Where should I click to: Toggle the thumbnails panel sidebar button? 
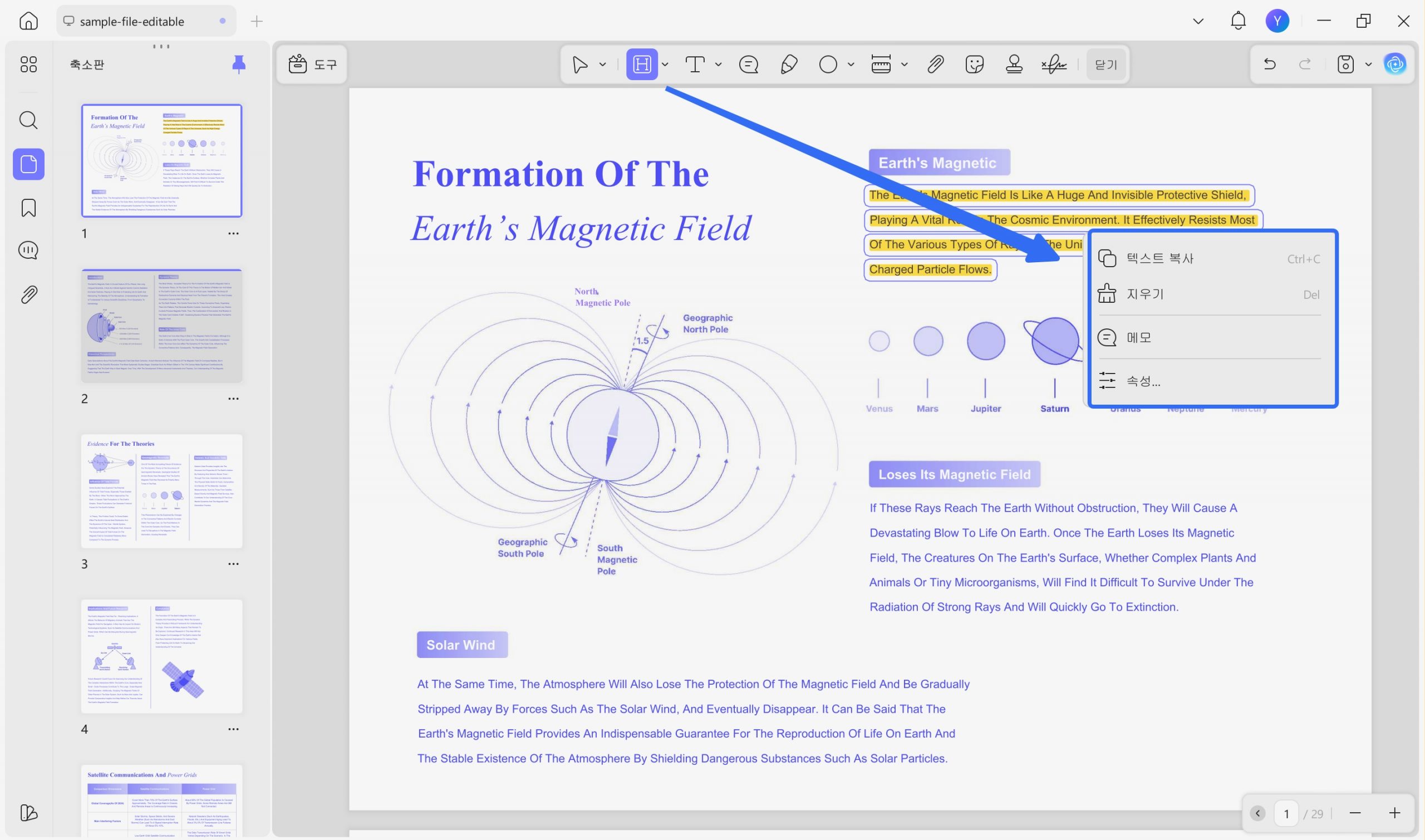point(28,165)
